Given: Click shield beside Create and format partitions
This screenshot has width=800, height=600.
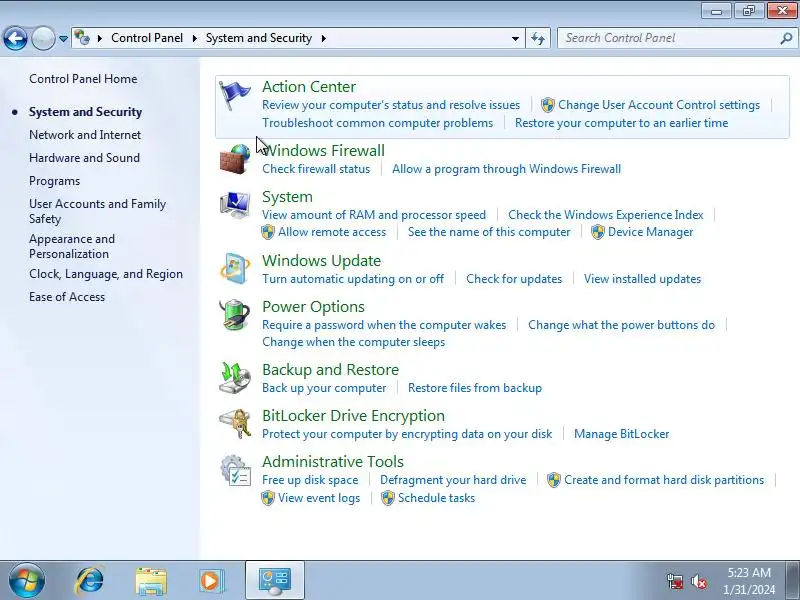Looking at the screenshot, I should (554, 480).
